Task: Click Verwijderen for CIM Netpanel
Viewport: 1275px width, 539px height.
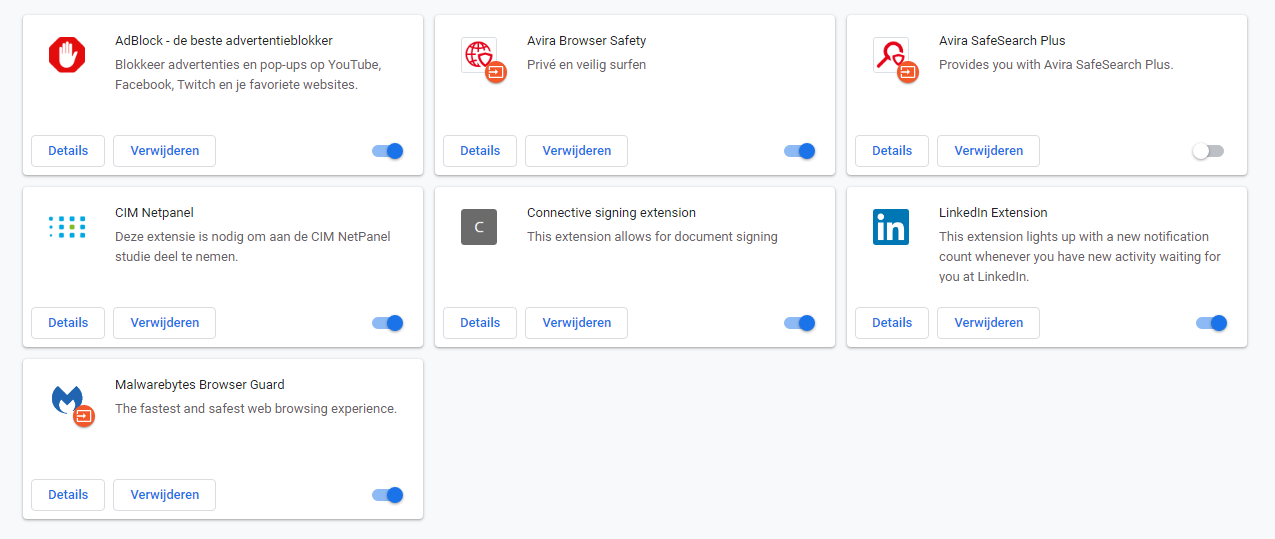Action: click(x=164, y=323)
